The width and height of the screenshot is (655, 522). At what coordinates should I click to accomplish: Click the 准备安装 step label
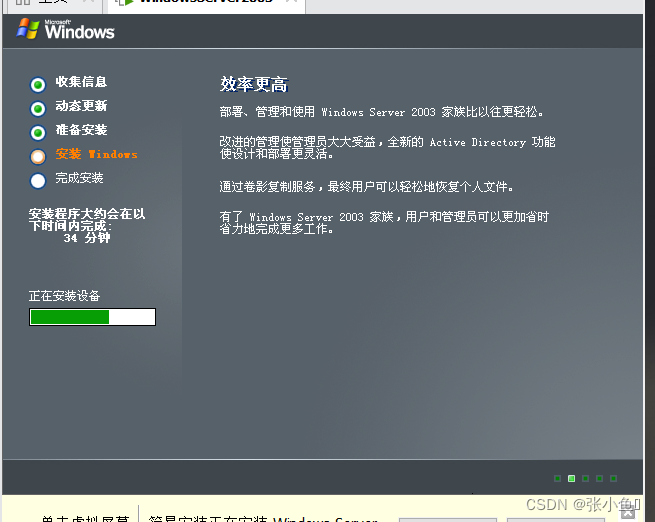point(81,130)
